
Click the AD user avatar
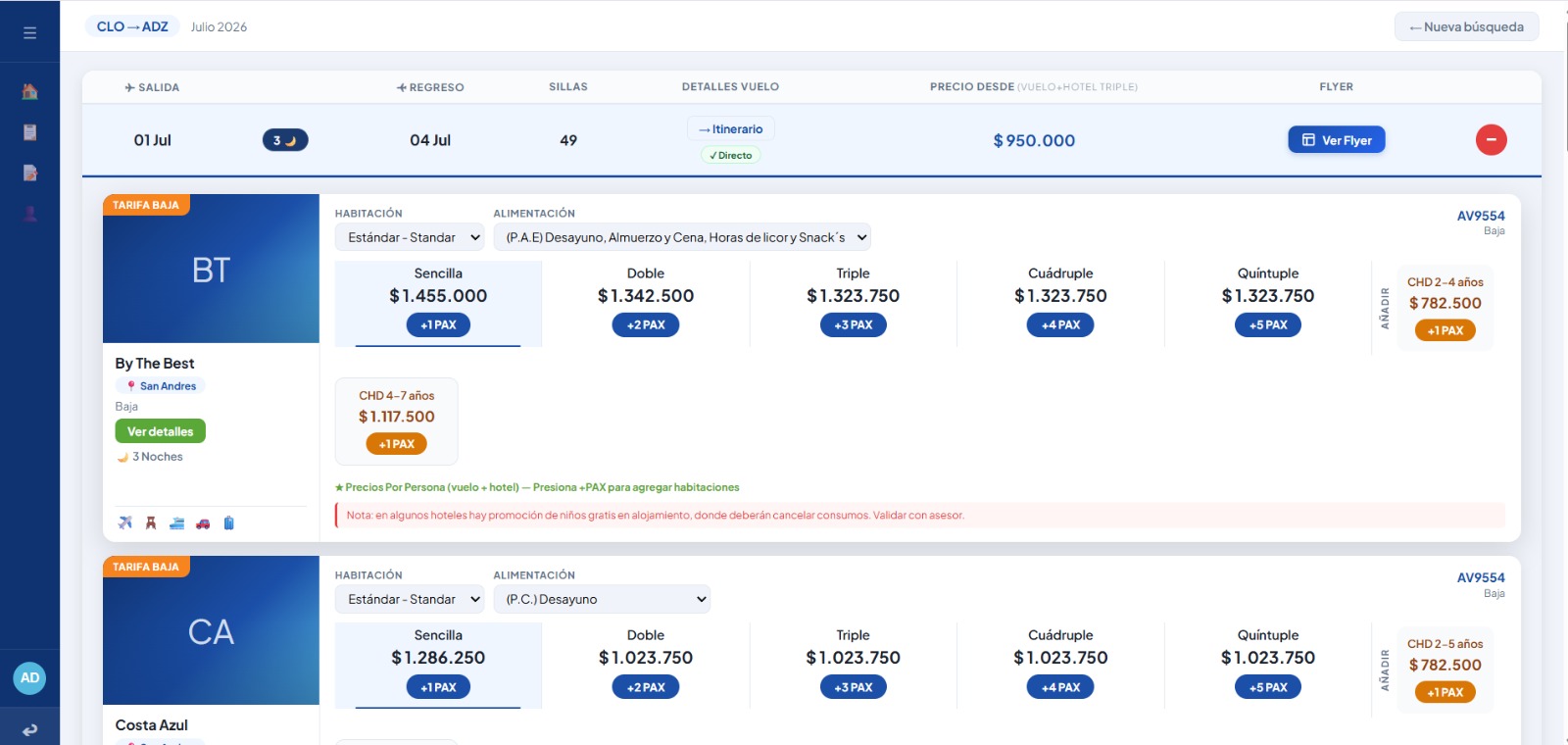click(29, 677)
